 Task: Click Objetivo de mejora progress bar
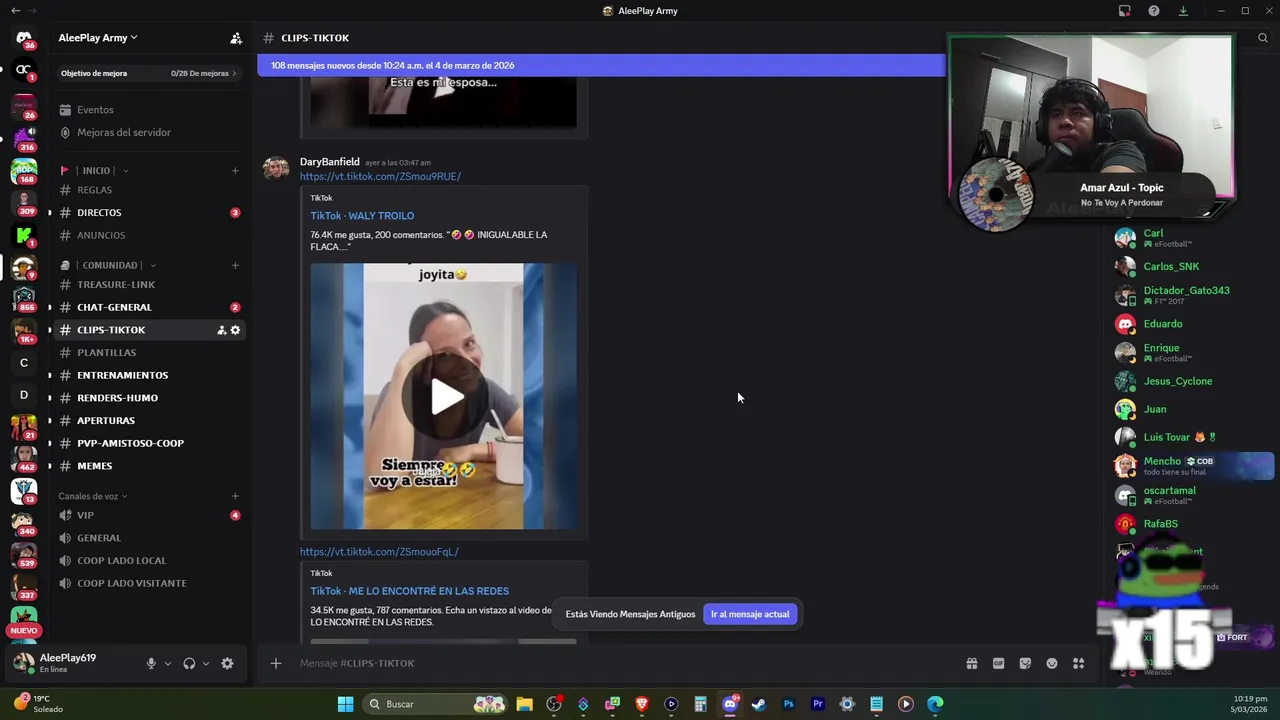coord(148,73)
